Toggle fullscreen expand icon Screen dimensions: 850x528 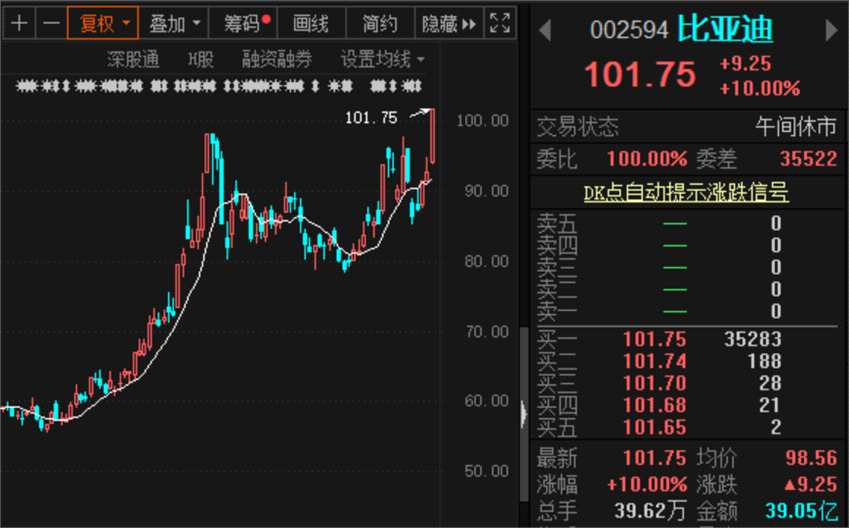499,23
